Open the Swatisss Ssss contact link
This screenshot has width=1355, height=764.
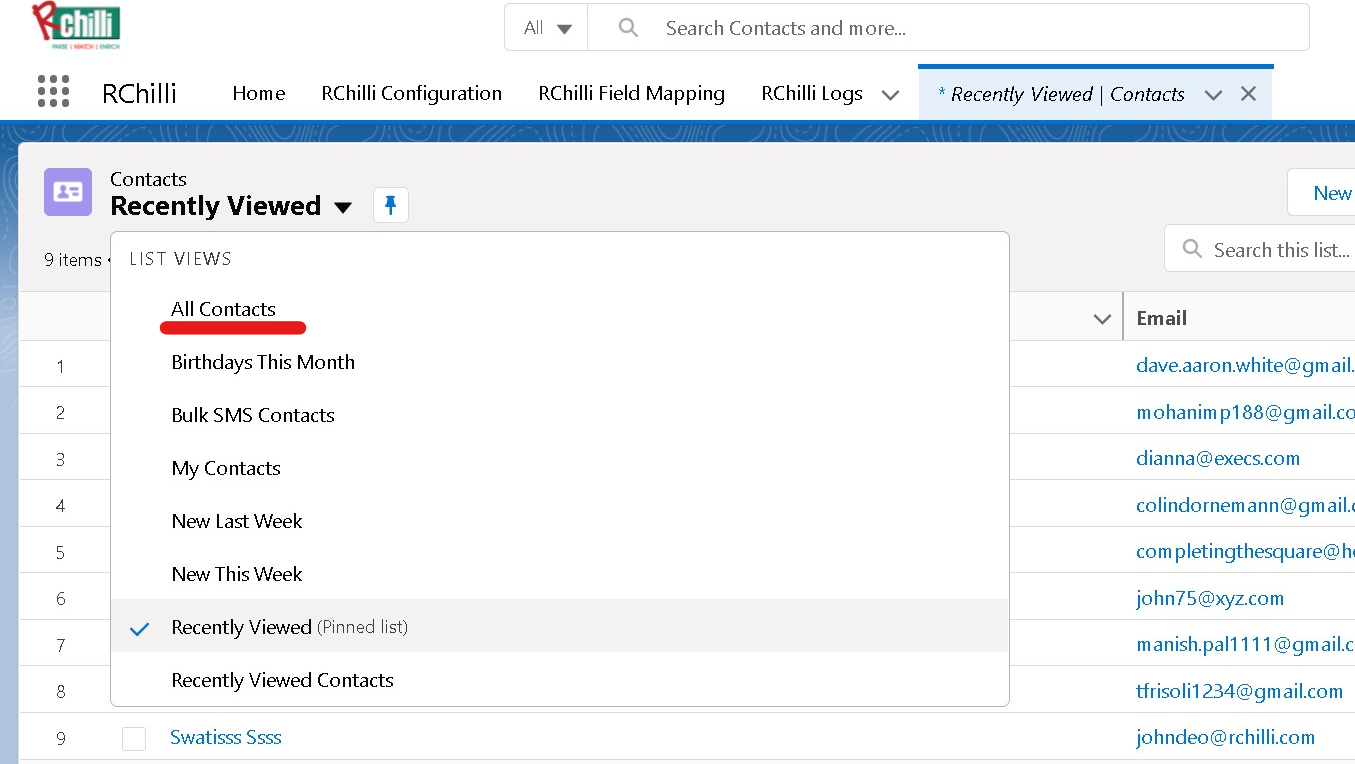[225, 737]
